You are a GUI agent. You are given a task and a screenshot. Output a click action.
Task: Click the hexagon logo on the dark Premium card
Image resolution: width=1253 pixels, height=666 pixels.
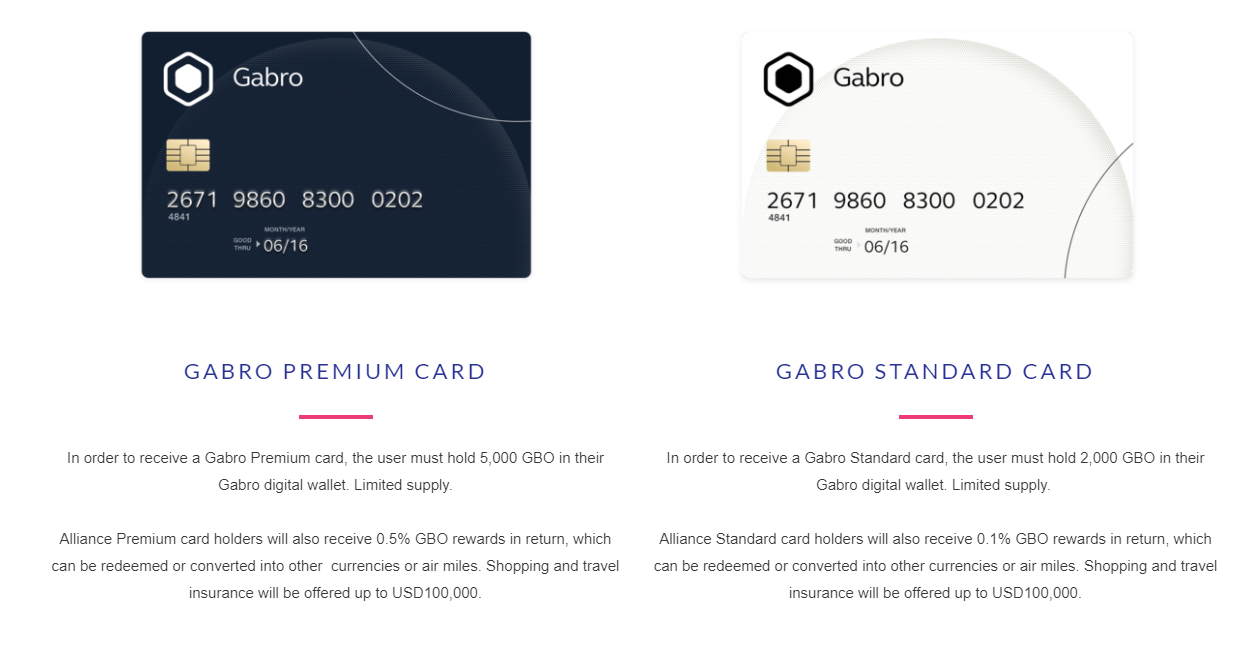(x=188, y=78)
